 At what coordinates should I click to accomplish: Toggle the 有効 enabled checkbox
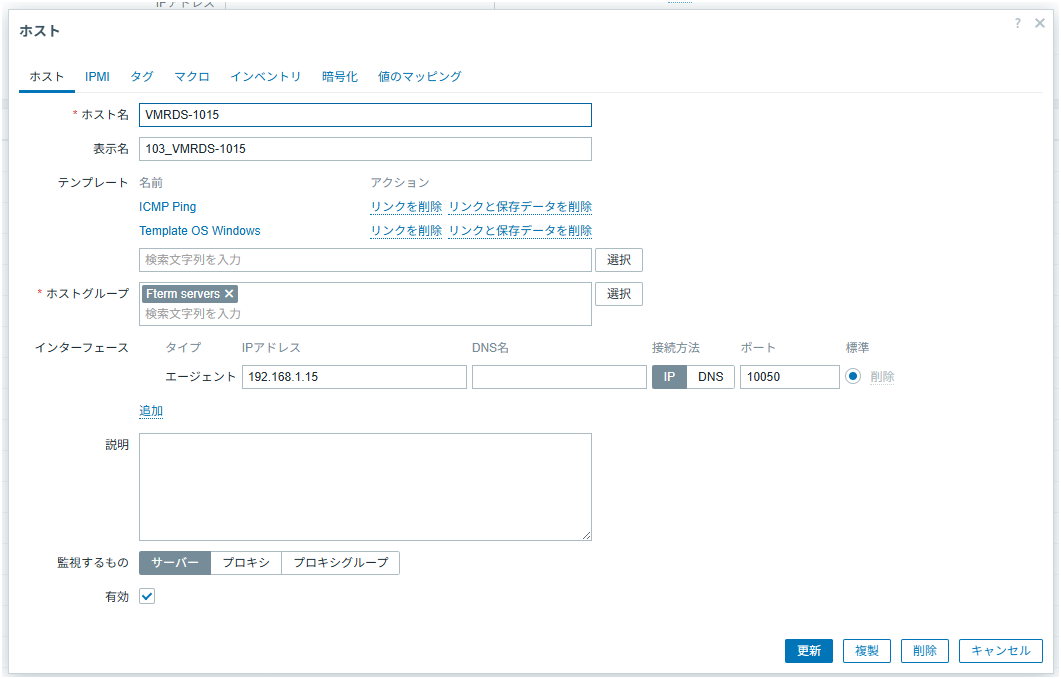pos(147,596)
